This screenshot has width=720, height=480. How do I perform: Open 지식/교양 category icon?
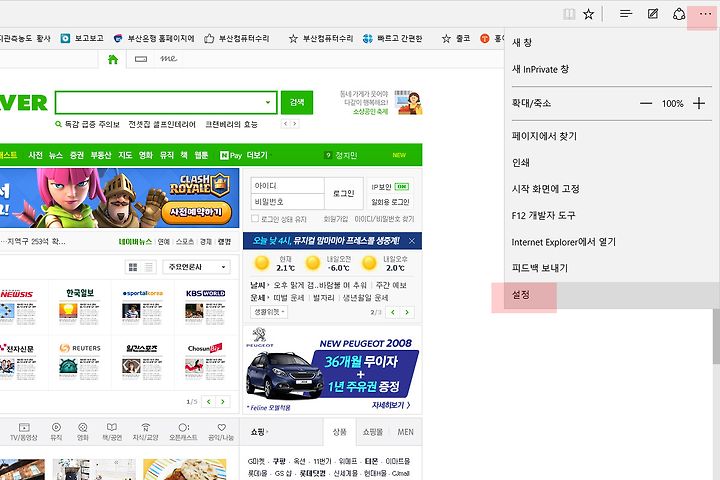145,432
